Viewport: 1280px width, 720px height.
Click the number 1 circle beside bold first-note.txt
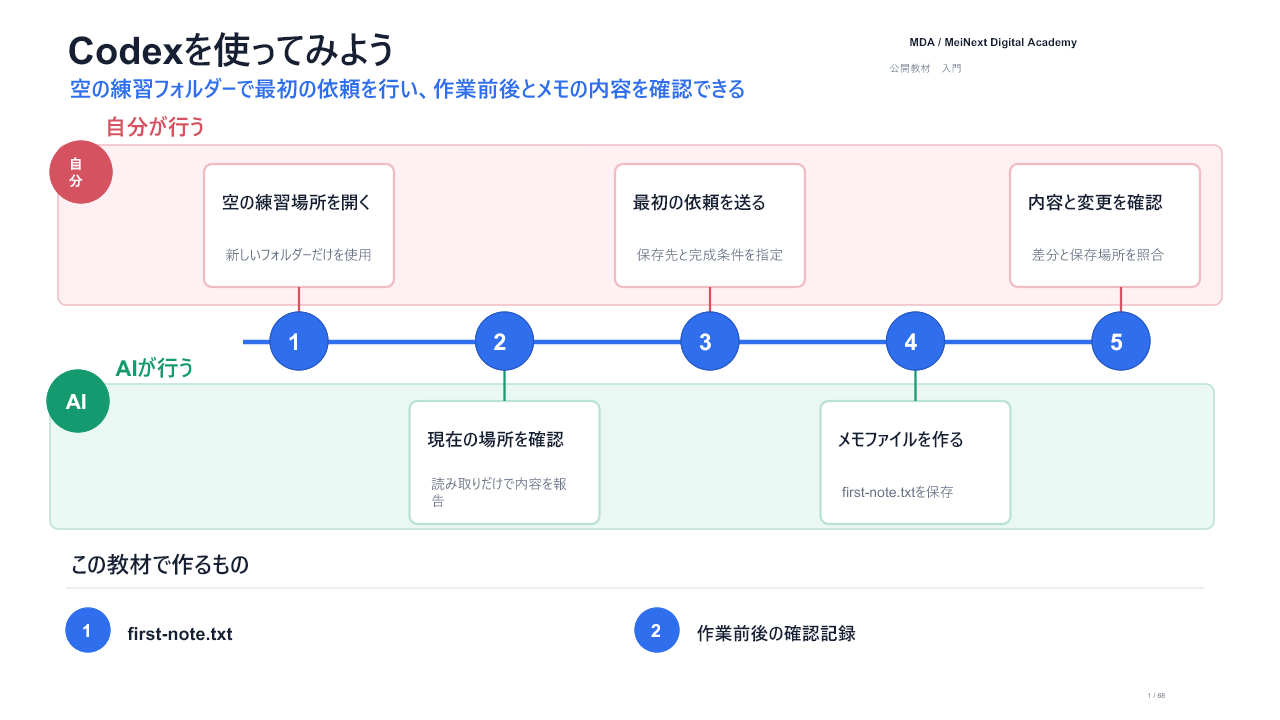coord(88,631)
